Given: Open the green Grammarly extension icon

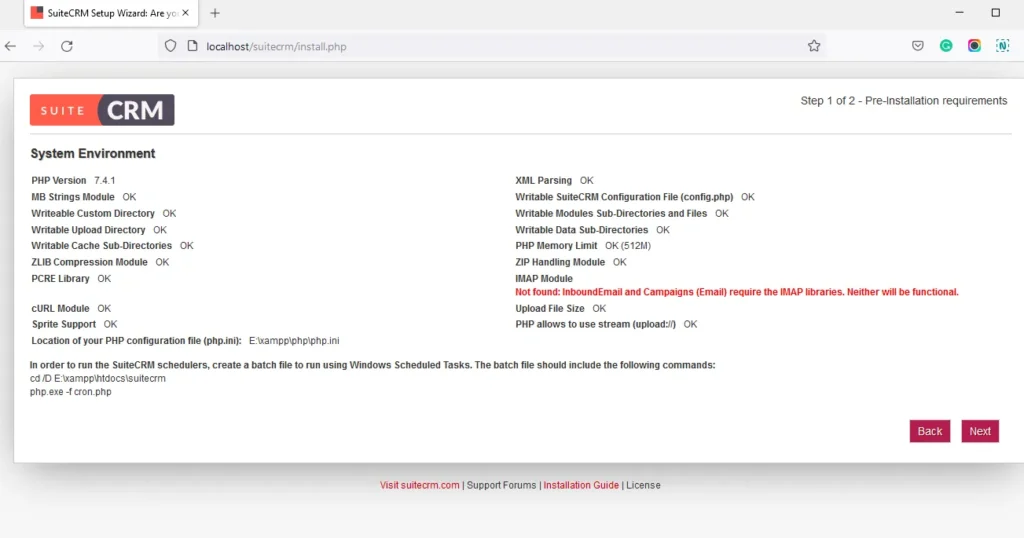Looking at the screenshot, I should coord(946,46).
